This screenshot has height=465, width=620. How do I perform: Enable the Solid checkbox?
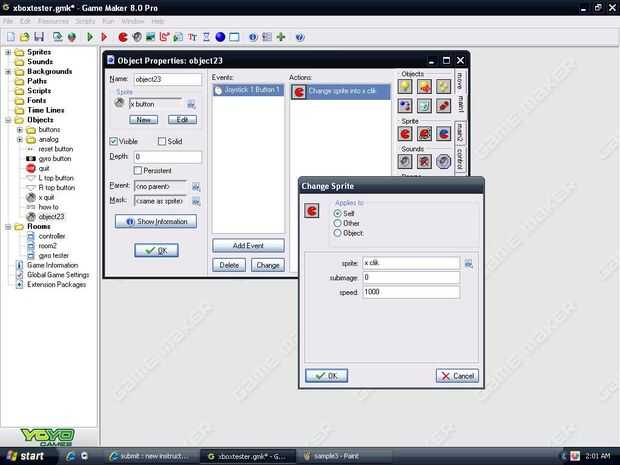pyautogui.click(x=162, y=141)
